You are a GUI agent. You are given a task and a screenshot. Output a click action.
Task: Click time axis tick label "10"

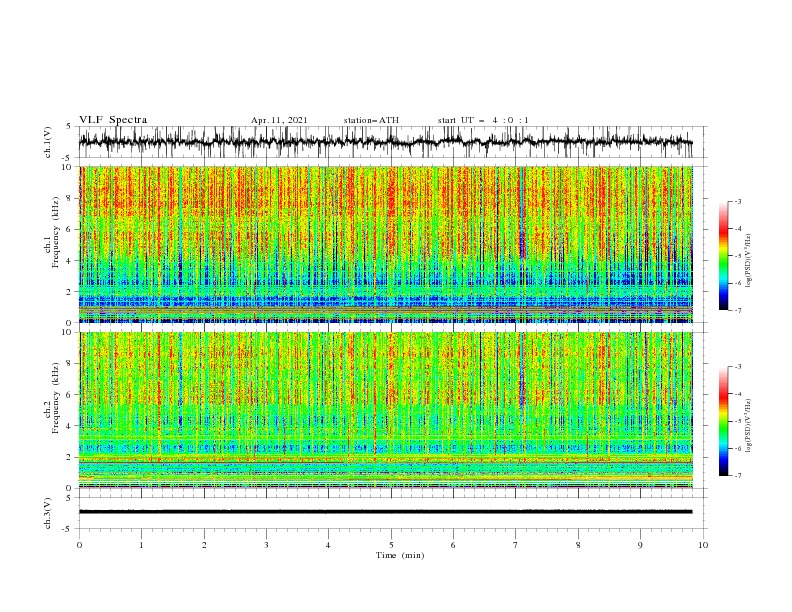(703, 545)
